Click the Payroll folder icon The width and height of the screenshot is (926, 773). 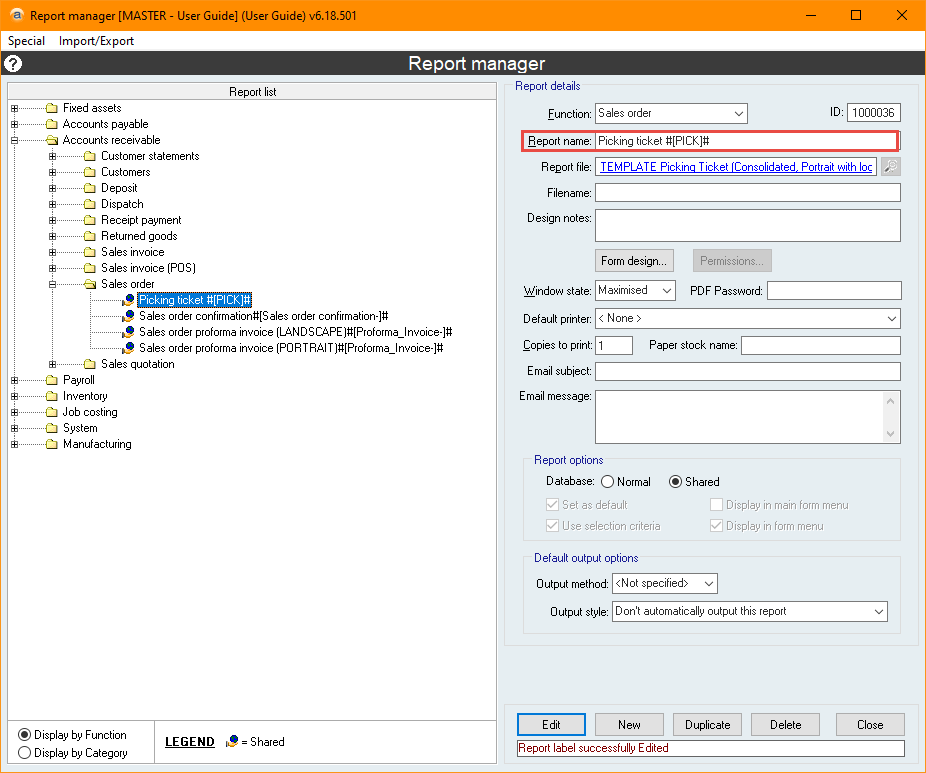click(52, 380)
